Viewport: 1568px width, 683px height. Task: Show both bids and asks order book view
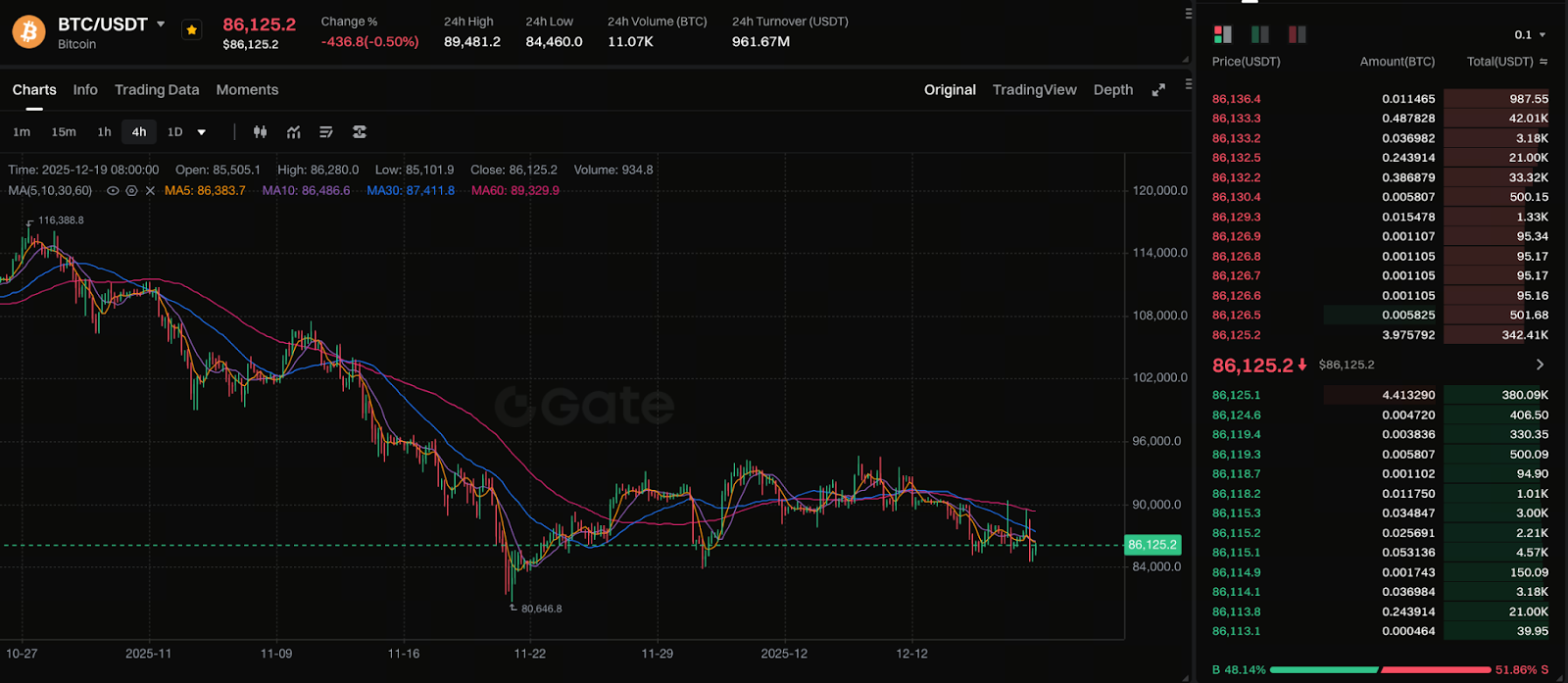1222,34
